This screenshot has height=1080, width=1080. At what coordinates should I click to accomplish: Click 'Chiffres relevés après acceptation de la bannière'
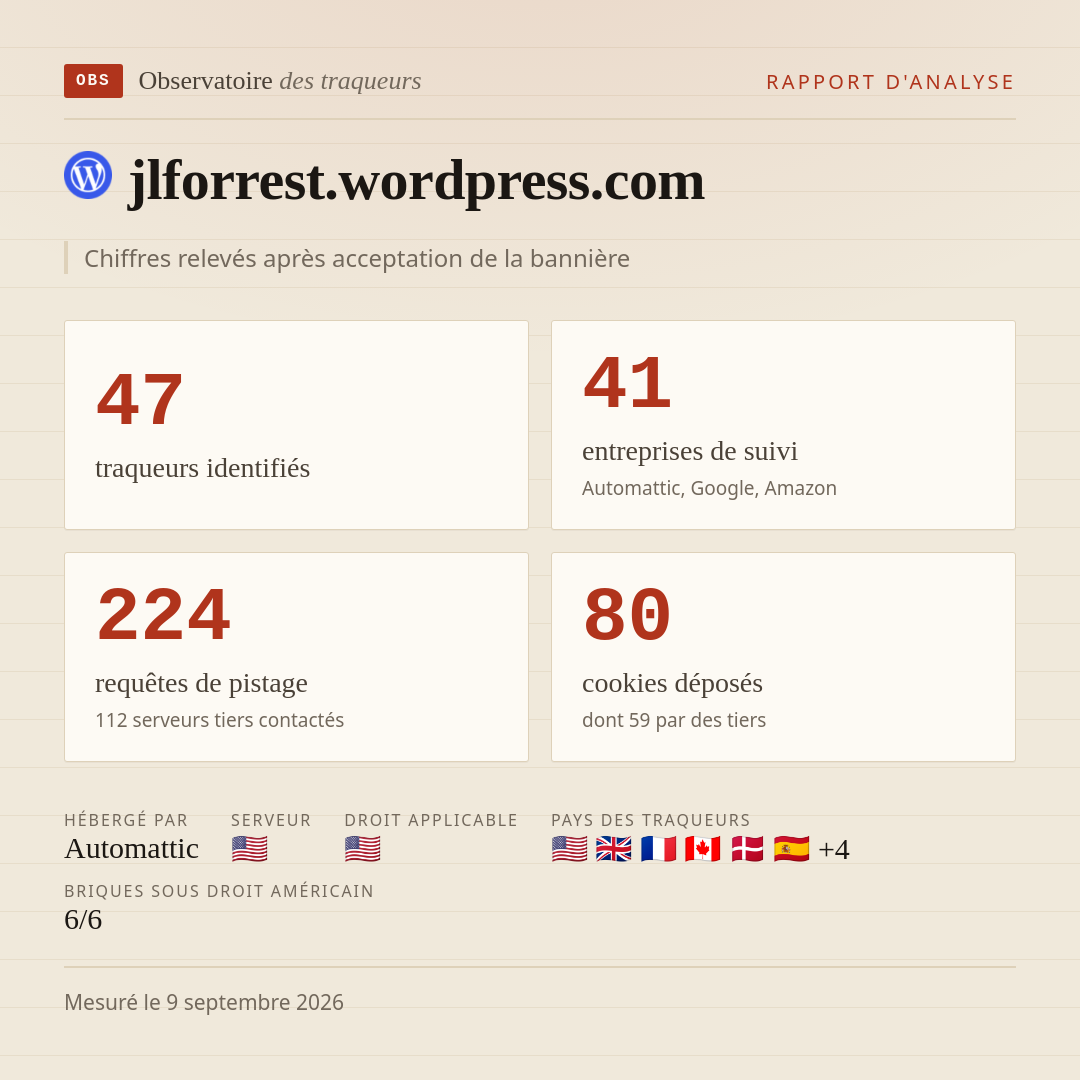357,258
